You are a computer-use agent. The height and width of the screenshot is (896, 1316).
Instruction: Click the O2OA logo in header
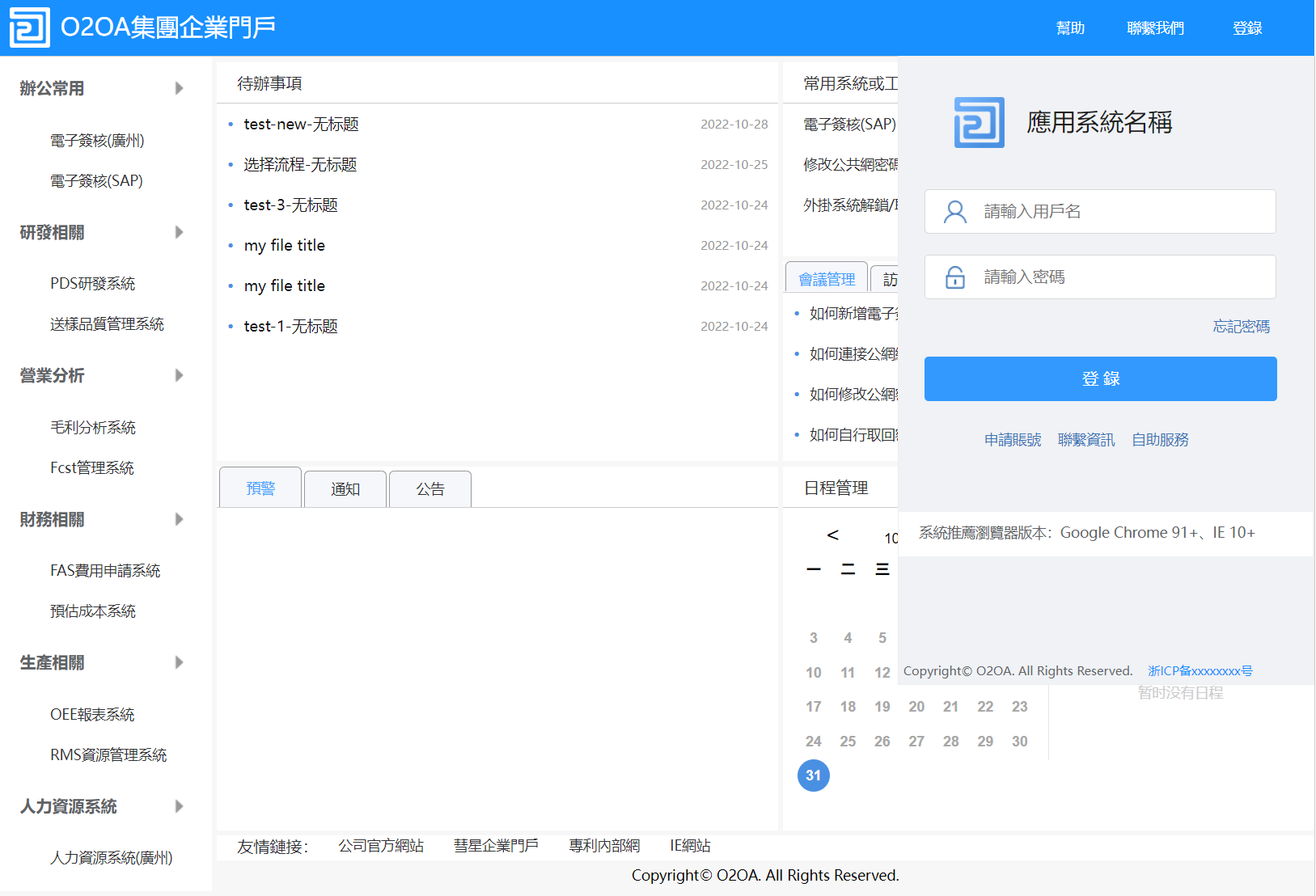click(x=30, y=28)
